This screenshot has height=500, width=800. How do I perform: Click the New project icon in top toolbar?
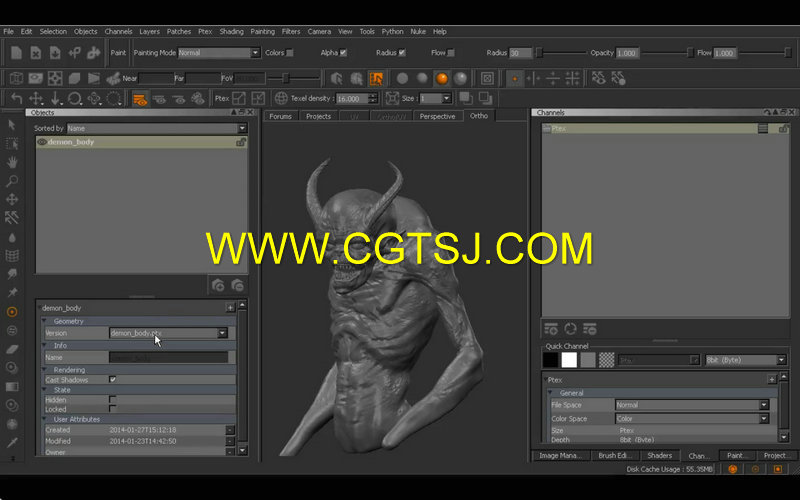pos(16,53)
